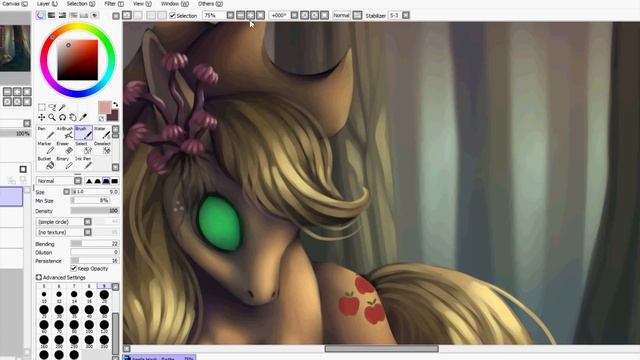Open the zoom percentage dropdown
Image resolution: width=640 pixels, height=360 pixels.
point(230,15)
